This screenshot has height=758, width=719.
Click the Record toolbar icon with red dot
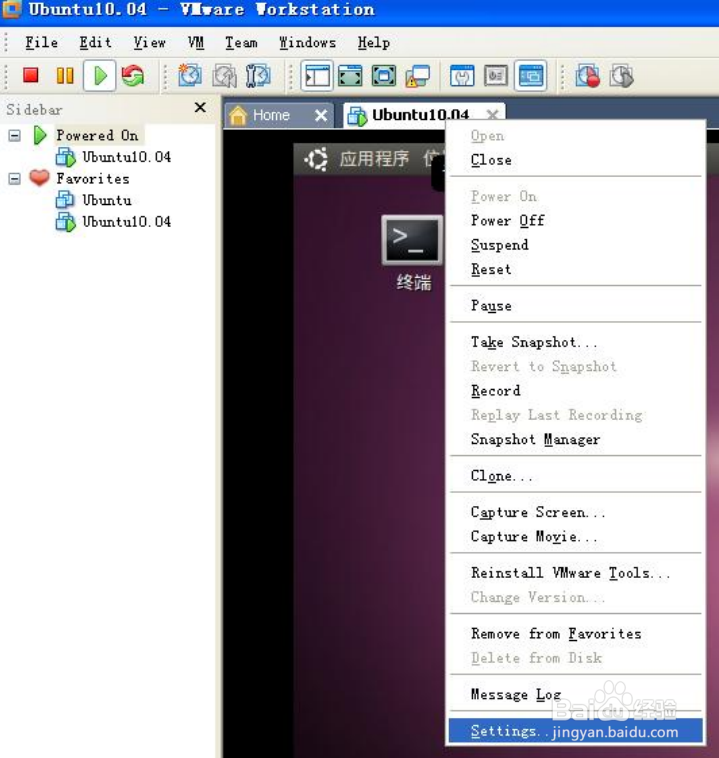click(x=587, y=75)
